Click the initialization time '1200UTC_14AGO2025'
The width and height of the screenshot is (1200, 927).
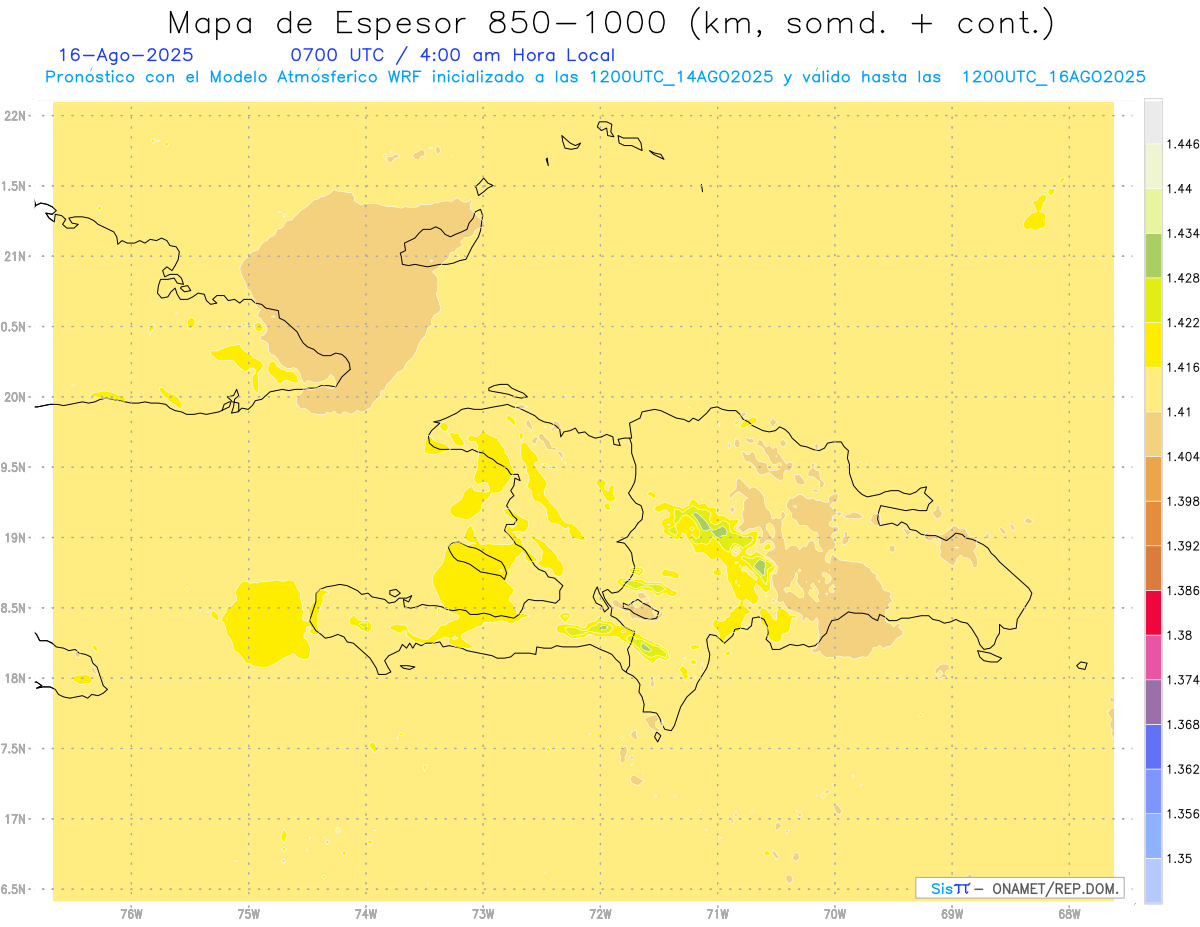tap(681, 78)
